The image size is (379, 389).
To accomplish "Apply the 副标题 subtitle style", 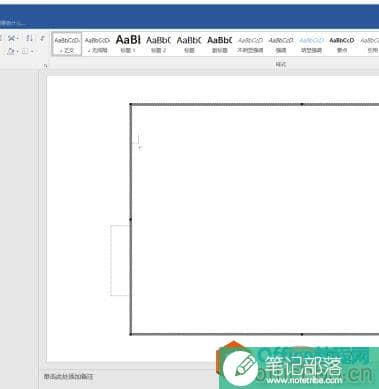I will [219, 44].
